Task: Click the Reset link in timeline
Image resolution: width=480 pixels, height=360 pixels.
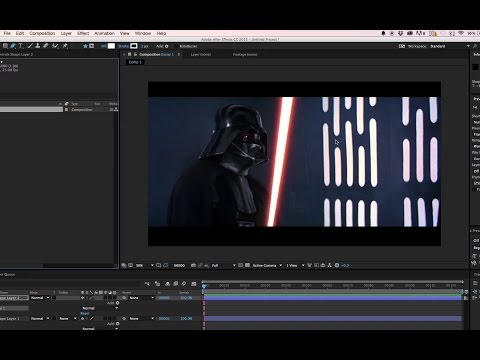Action: point(85,313)
